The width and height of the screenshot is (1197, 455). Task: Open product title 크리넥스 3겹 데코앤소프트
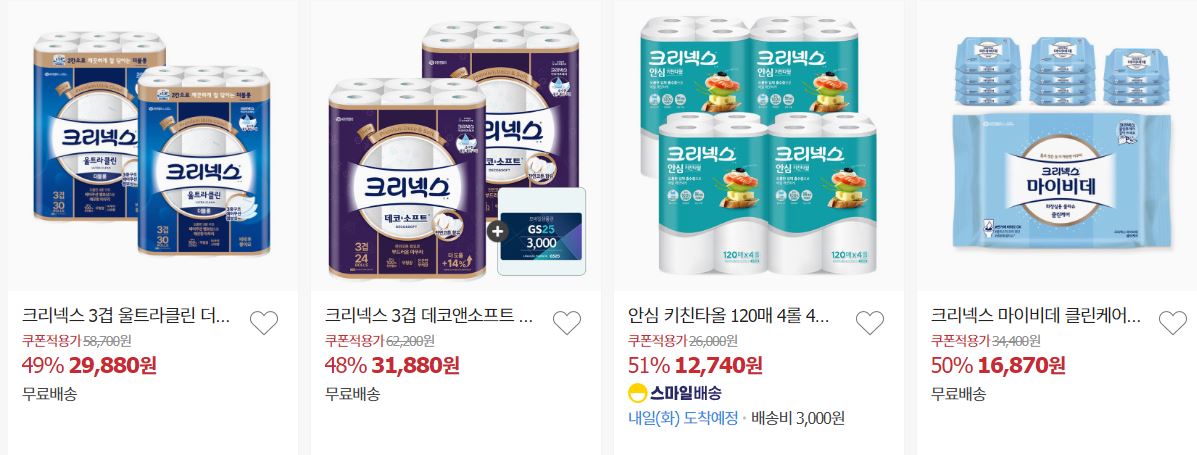pos(429,315)
